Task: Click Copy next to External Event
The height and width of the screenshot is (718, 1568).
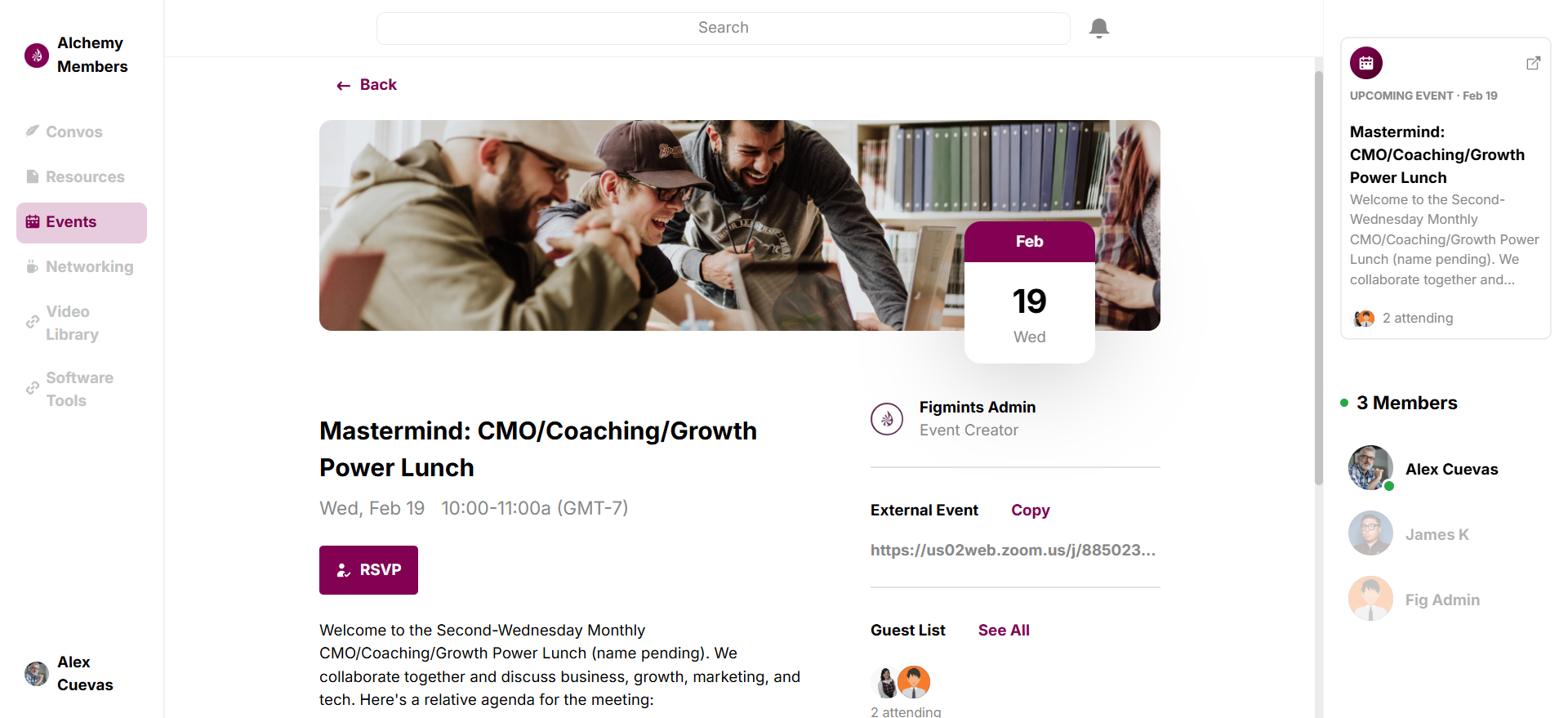Action: [x=1030, y=511]
